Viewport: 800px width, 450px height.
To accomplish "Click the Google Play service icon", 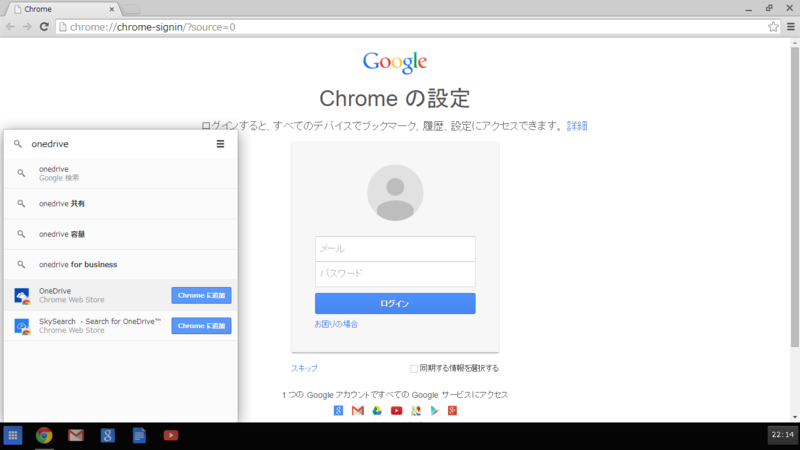I will click(434, 410).
